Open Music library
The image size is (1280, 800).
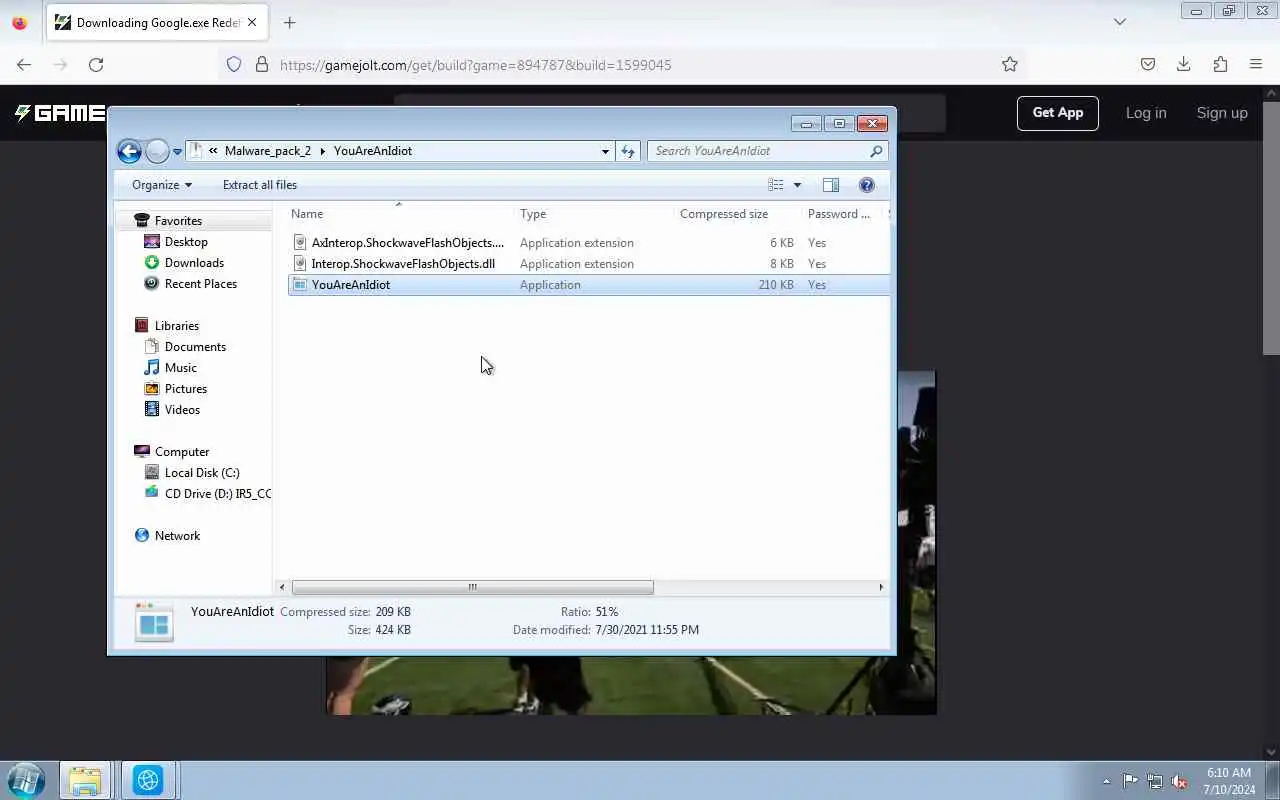pyautogui.click(x=181, y=368)
